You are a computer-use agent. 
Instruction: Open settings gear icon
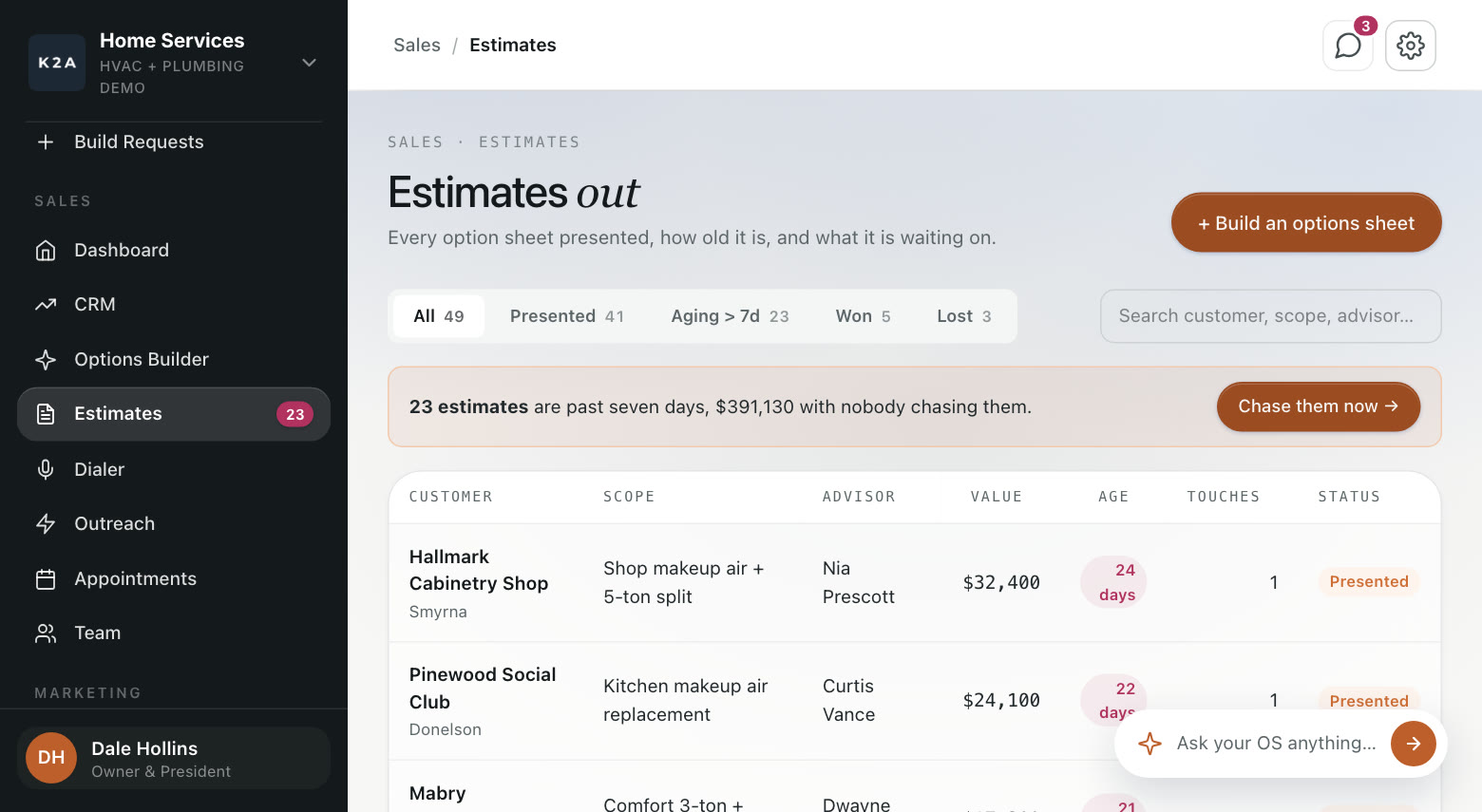[1411, 46]
